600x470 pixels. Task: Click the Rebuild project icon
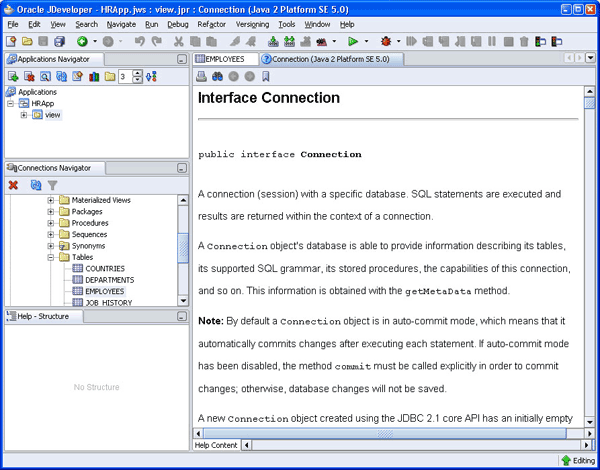pos(289,41)
